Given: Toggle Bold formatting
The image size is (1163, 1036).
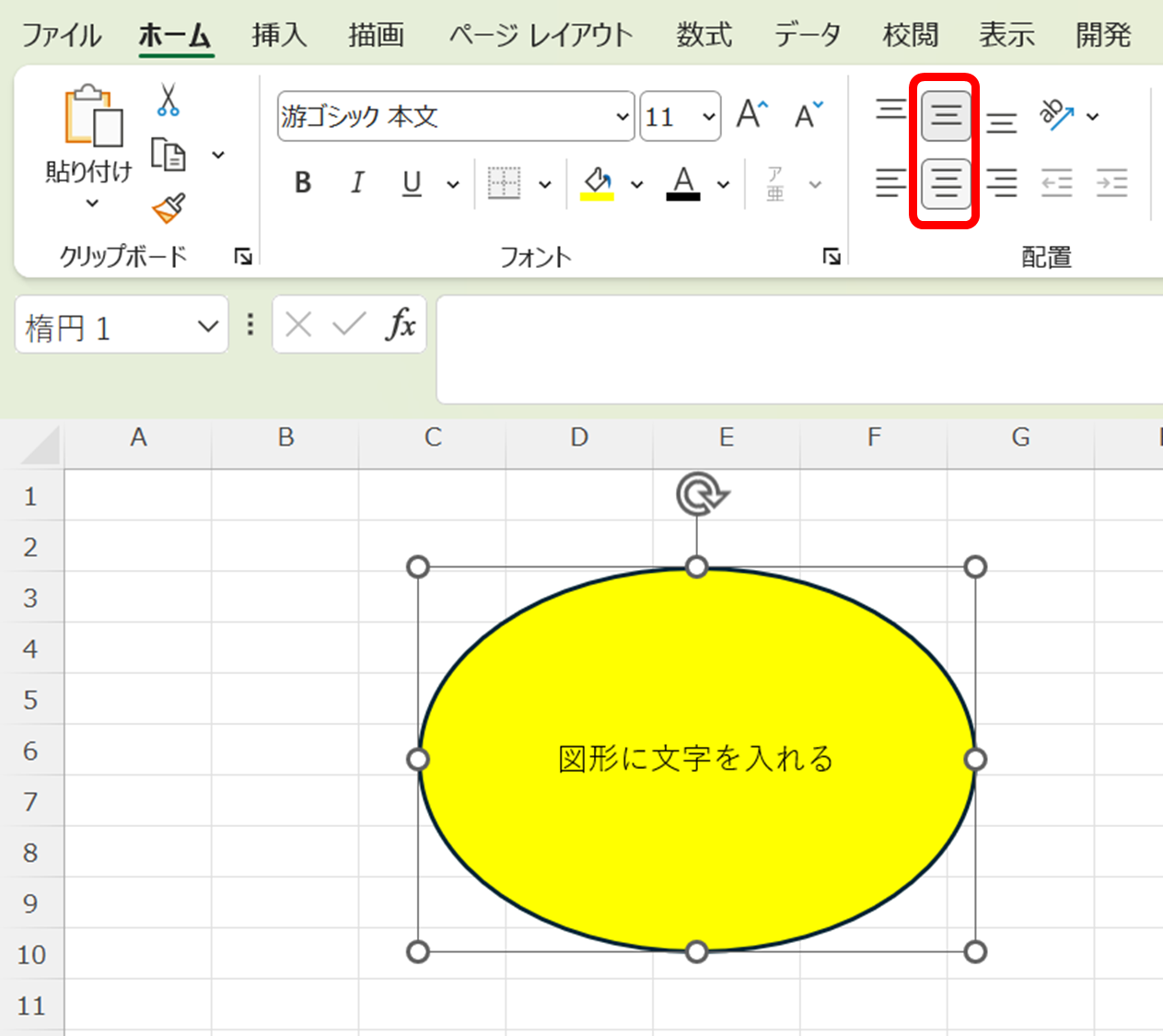Looking at the screenshot, I should (303, 183).
